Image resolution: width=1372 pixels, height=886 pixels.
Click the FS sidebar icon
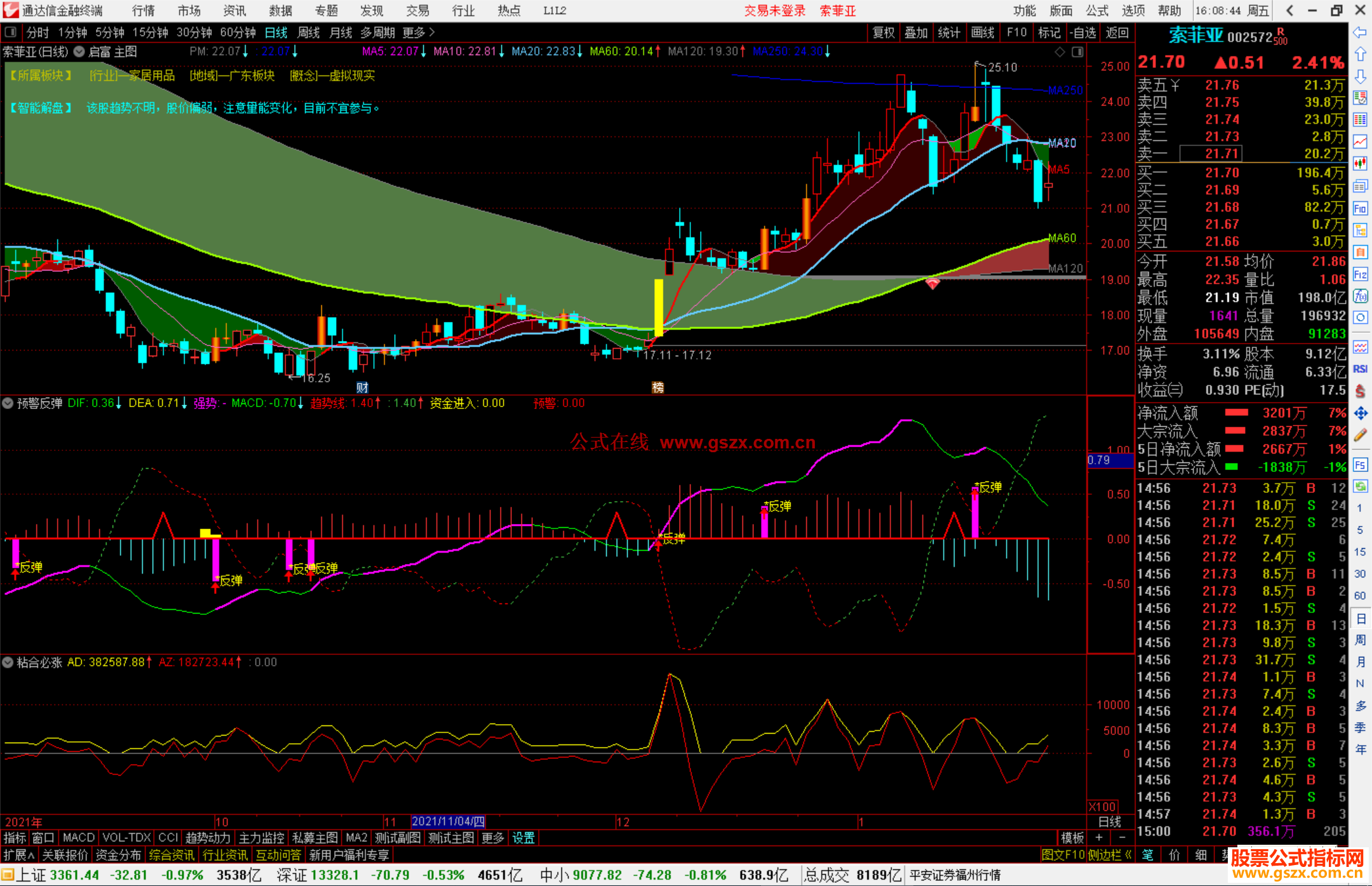(1360, 465)
